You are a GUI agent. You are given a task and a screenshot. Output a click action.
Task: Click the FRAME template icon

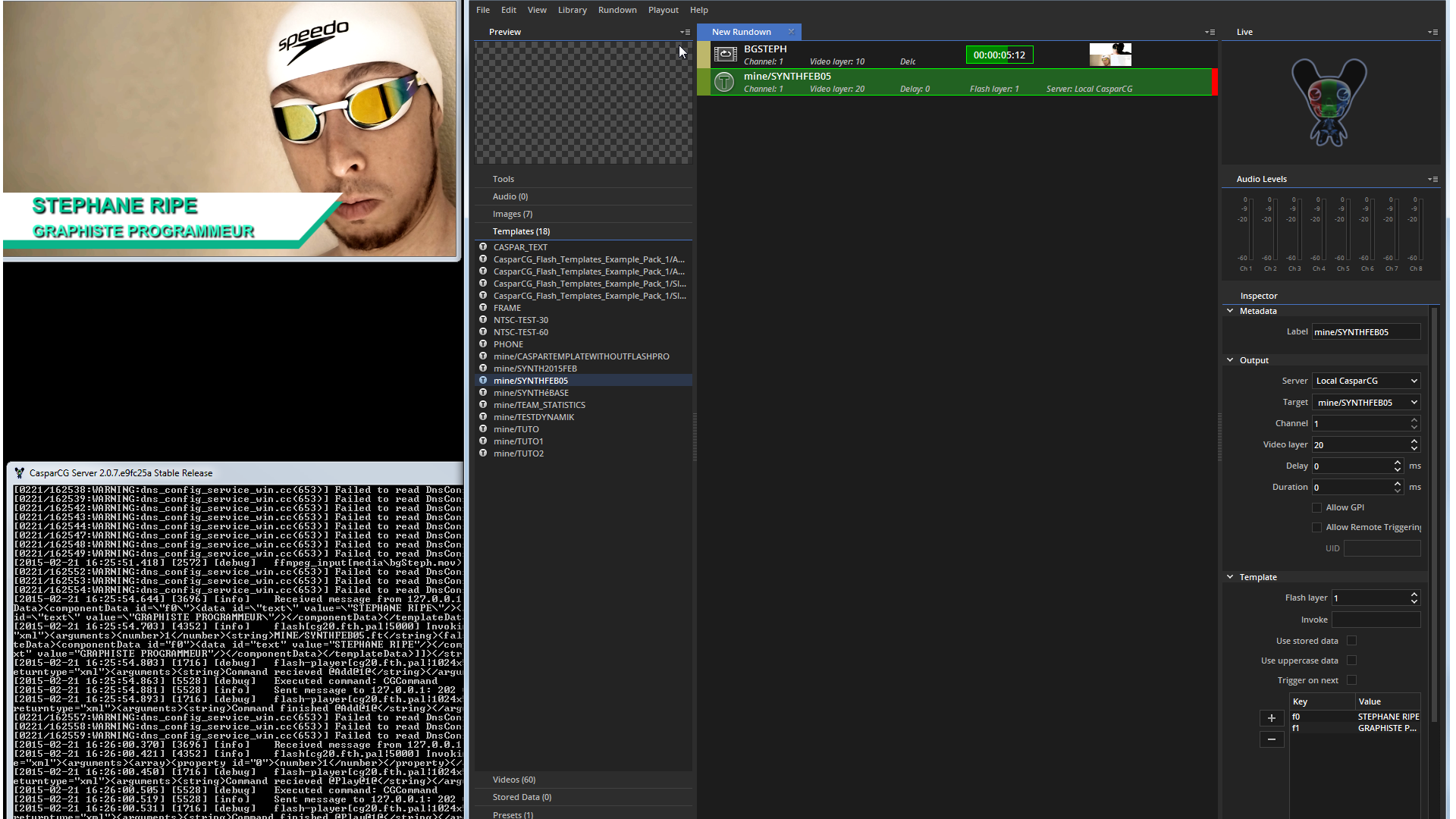pos(483,307)
